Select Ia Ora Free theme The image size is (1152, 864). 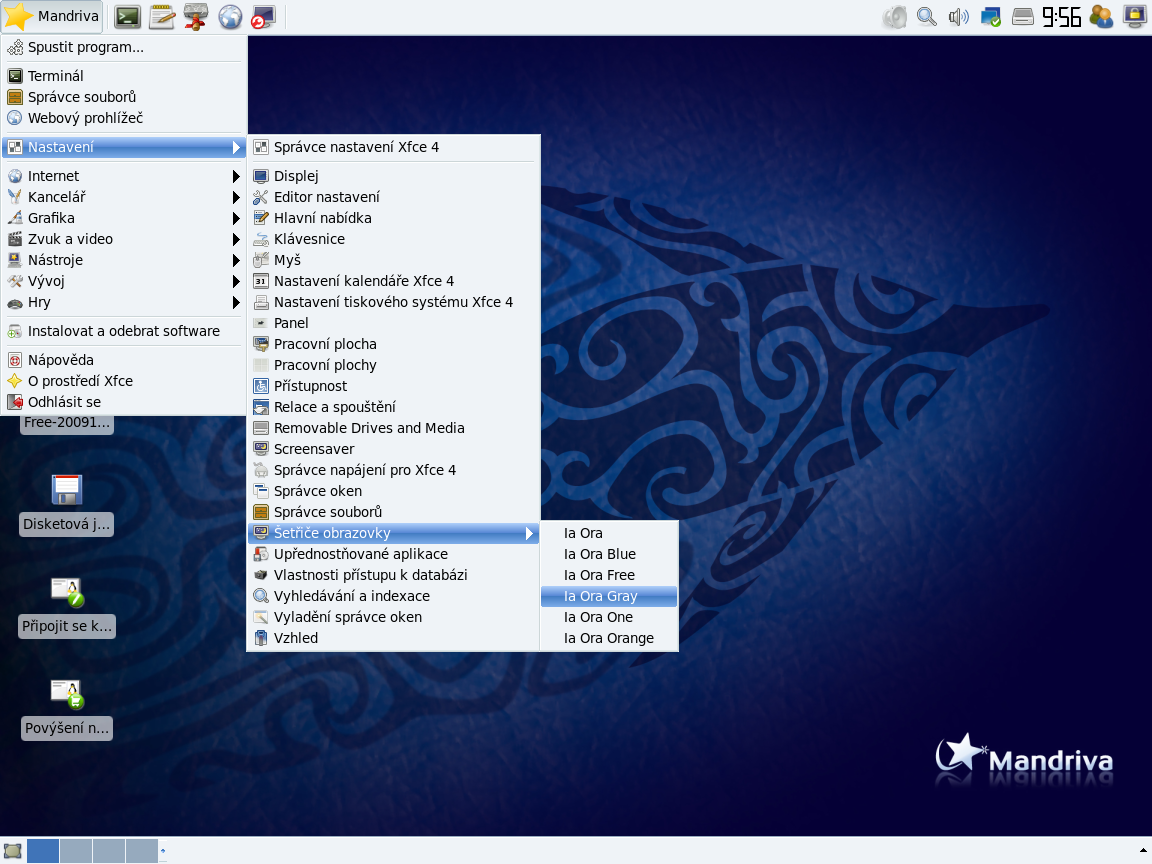609,575
